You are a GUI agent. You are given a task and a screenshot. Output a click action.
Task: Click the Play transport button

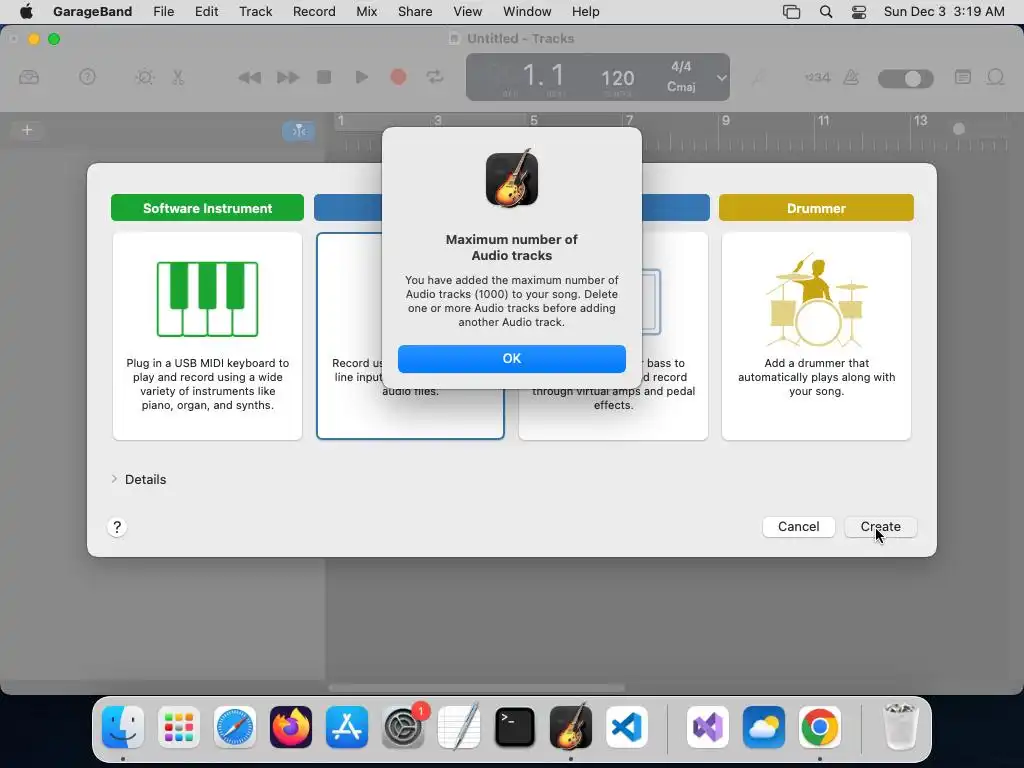pyautogui.click(x=361, y=77)
